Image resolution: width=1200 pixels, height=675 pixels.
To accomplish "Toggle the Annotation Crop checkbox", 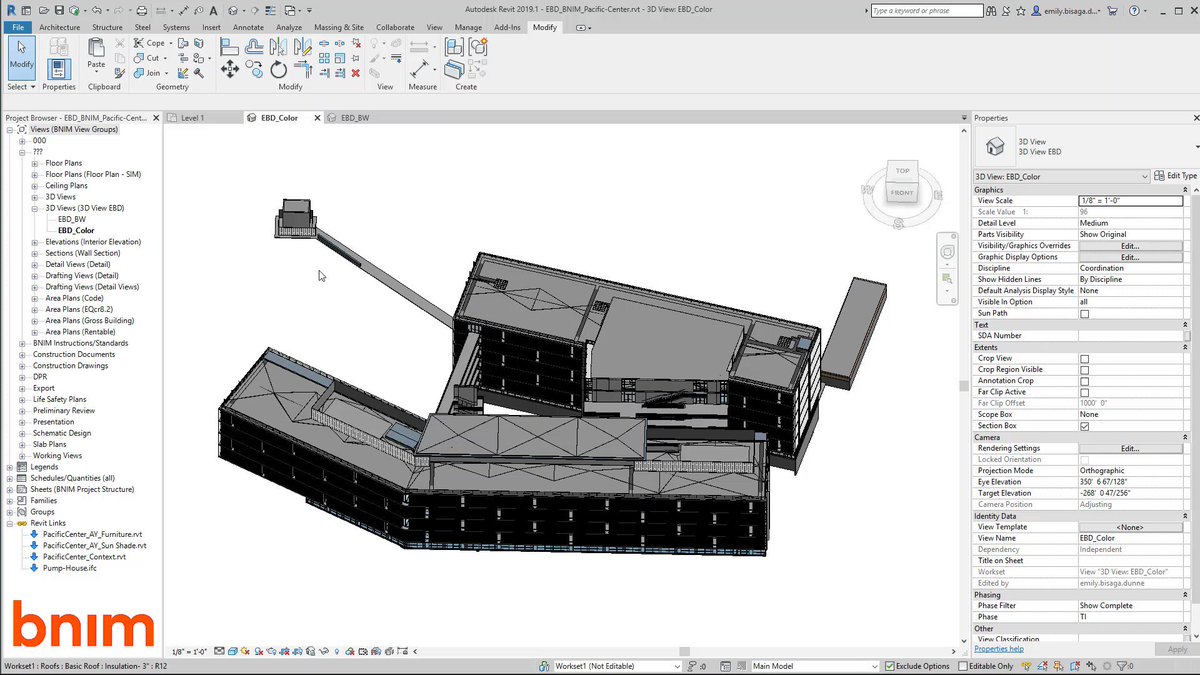I will [1084, 381].
